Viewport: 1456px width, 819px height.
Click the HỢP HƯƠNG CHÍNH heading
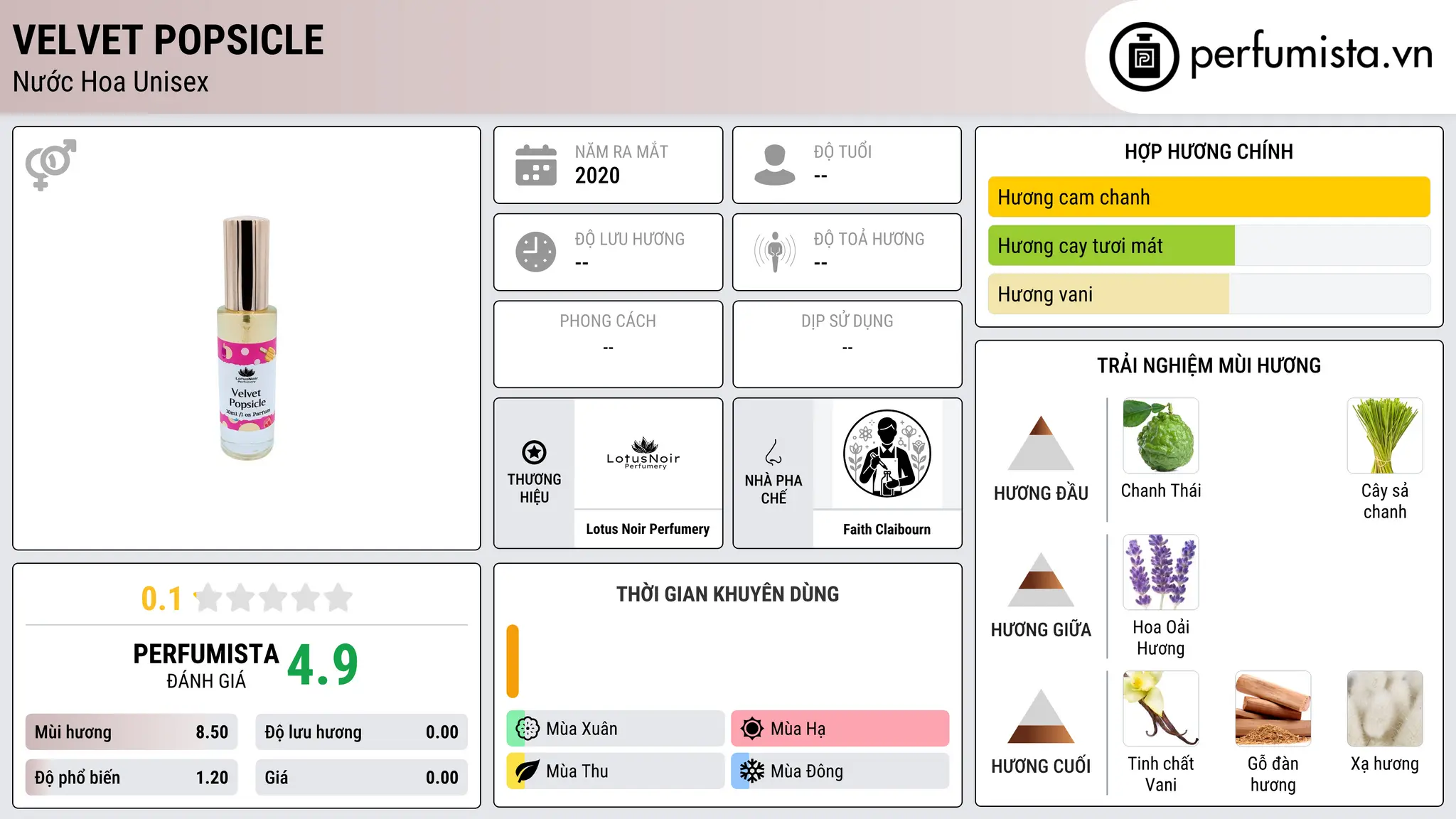(x=1209, y=151)
